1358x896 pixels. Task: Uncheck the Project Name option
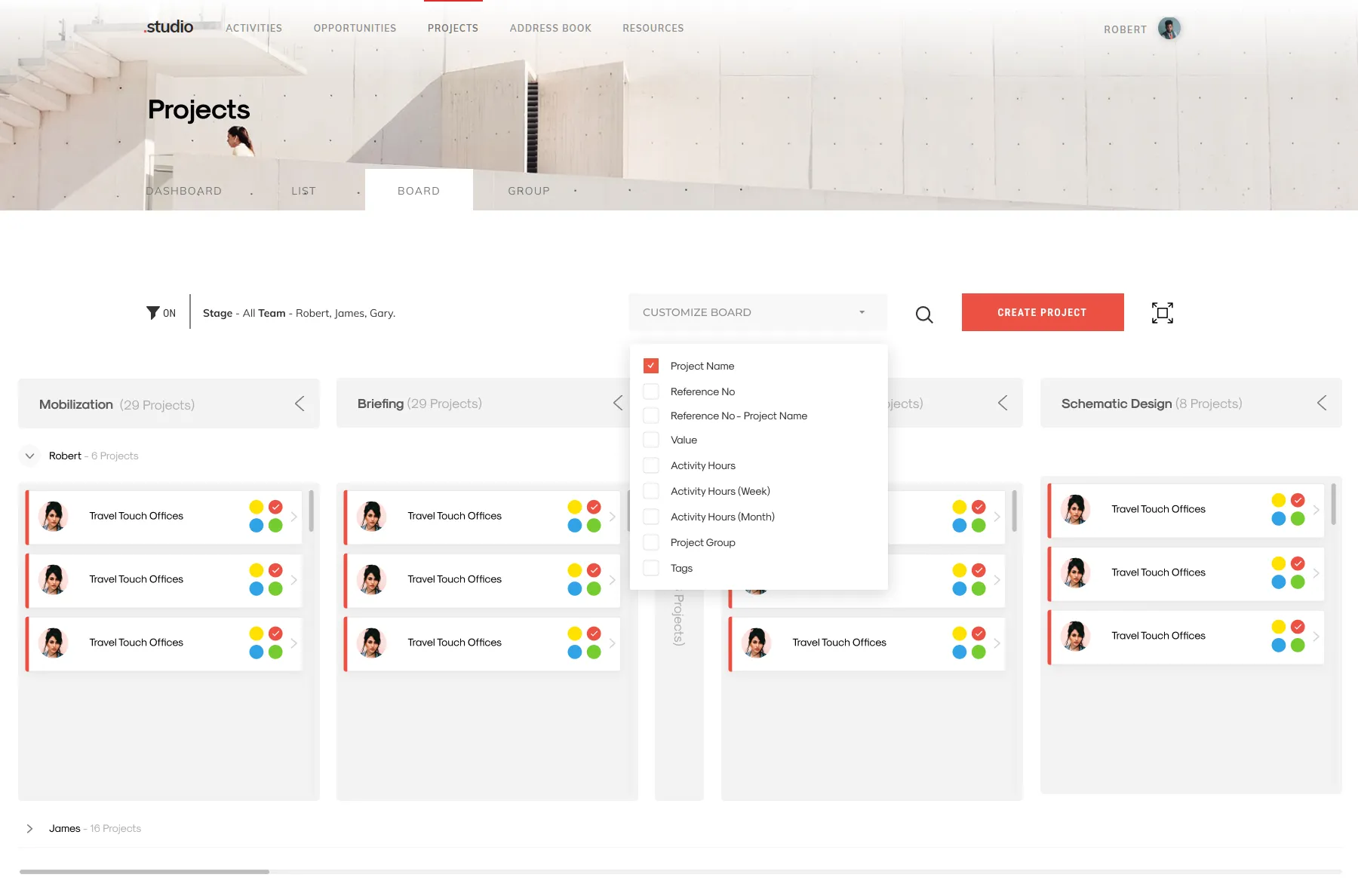pyautogui.click(x=650, y=365)
